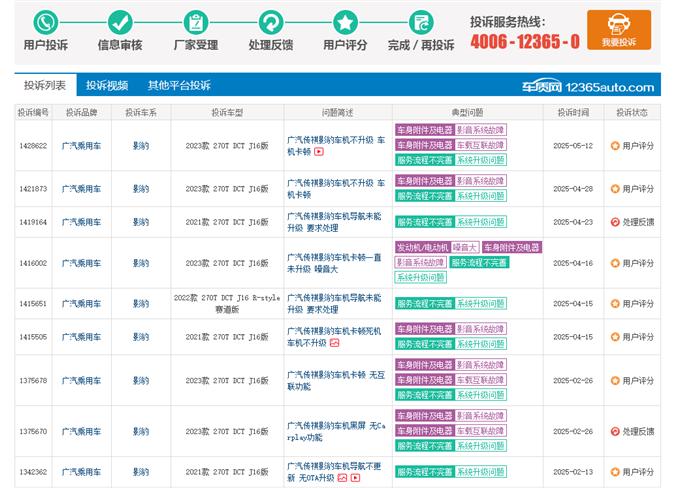
Task: Click the status icon in row 1342362
Action: (x=615, y=471)
